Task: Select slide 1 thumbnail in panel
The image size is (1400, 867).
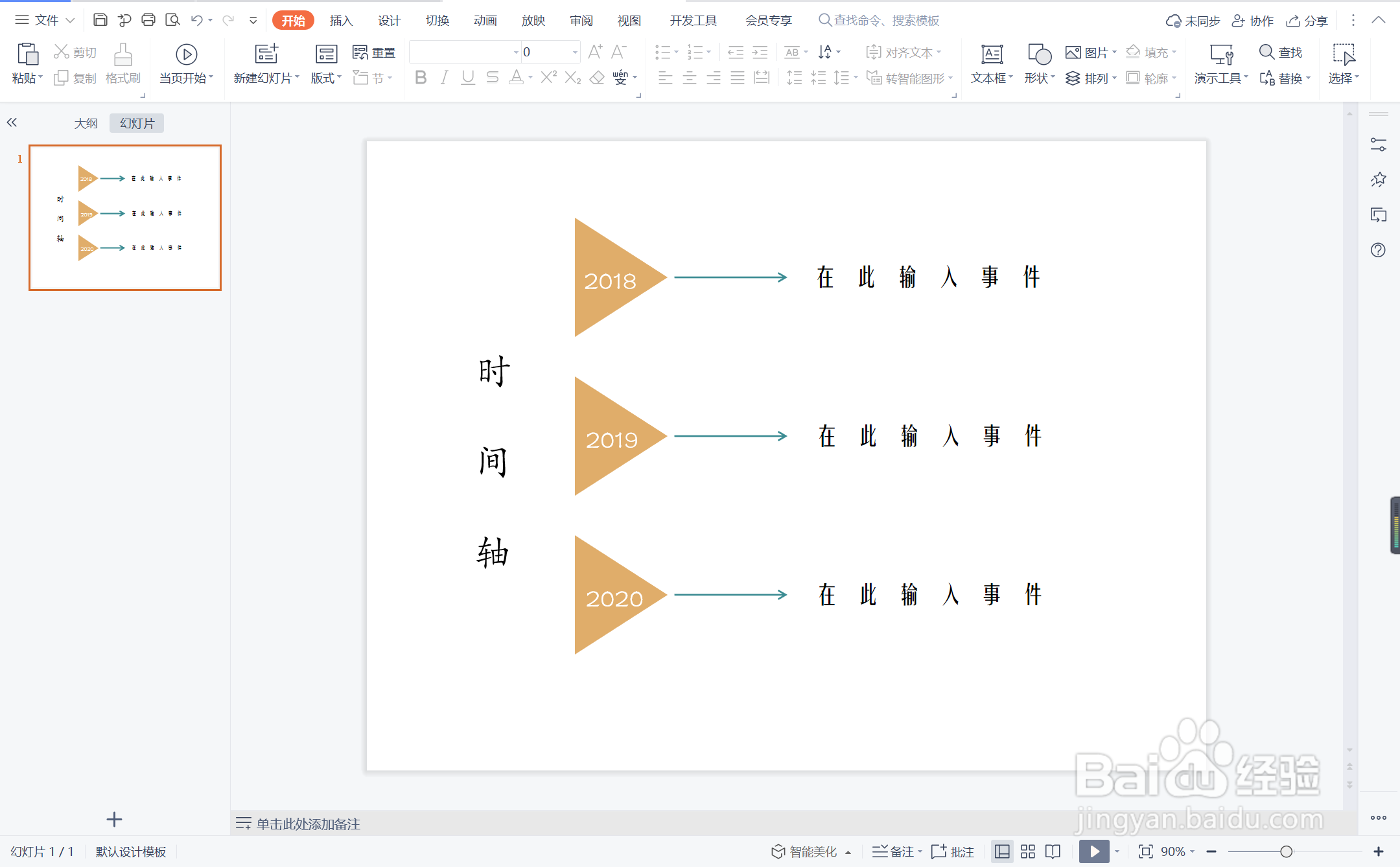Action: point(125,218)
